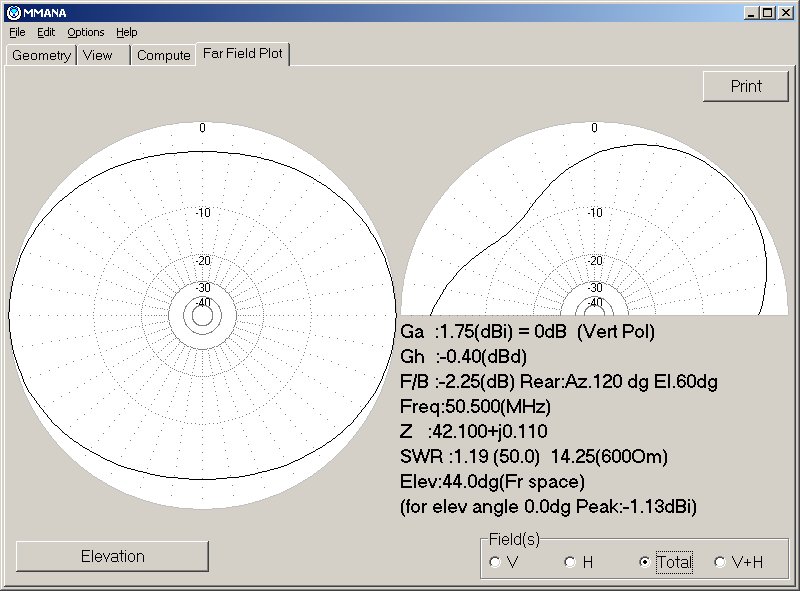Viewport: 800px width, 591px height.
Task: Select the Total field radio button
Action: pos(647,562)
